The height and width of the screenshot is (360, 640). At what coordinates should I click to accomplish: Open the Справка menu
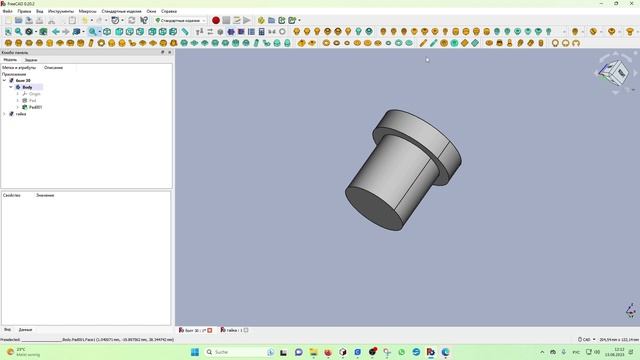click(169, 11)
